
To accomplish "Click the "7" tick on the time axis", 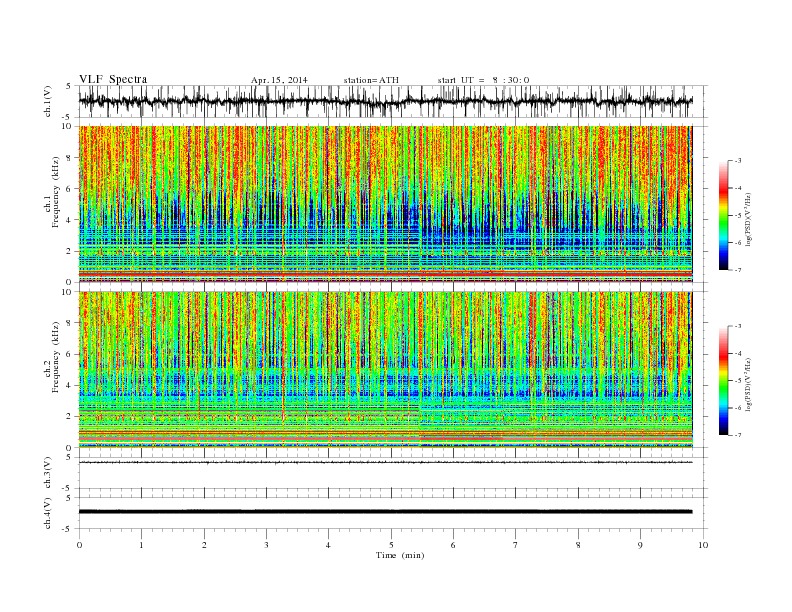I will point(516,545).
